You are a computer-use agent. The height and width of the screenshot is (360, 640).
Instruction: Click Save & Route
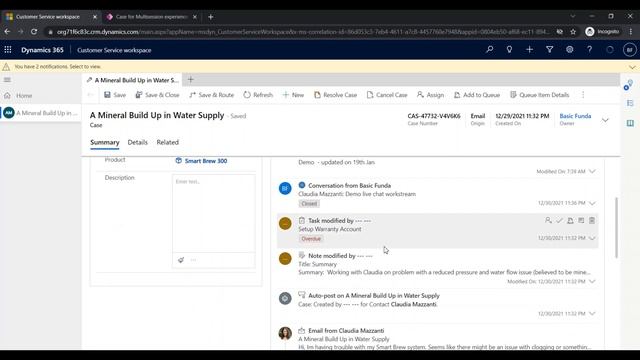pyautogui.click(x=211, y=95)
